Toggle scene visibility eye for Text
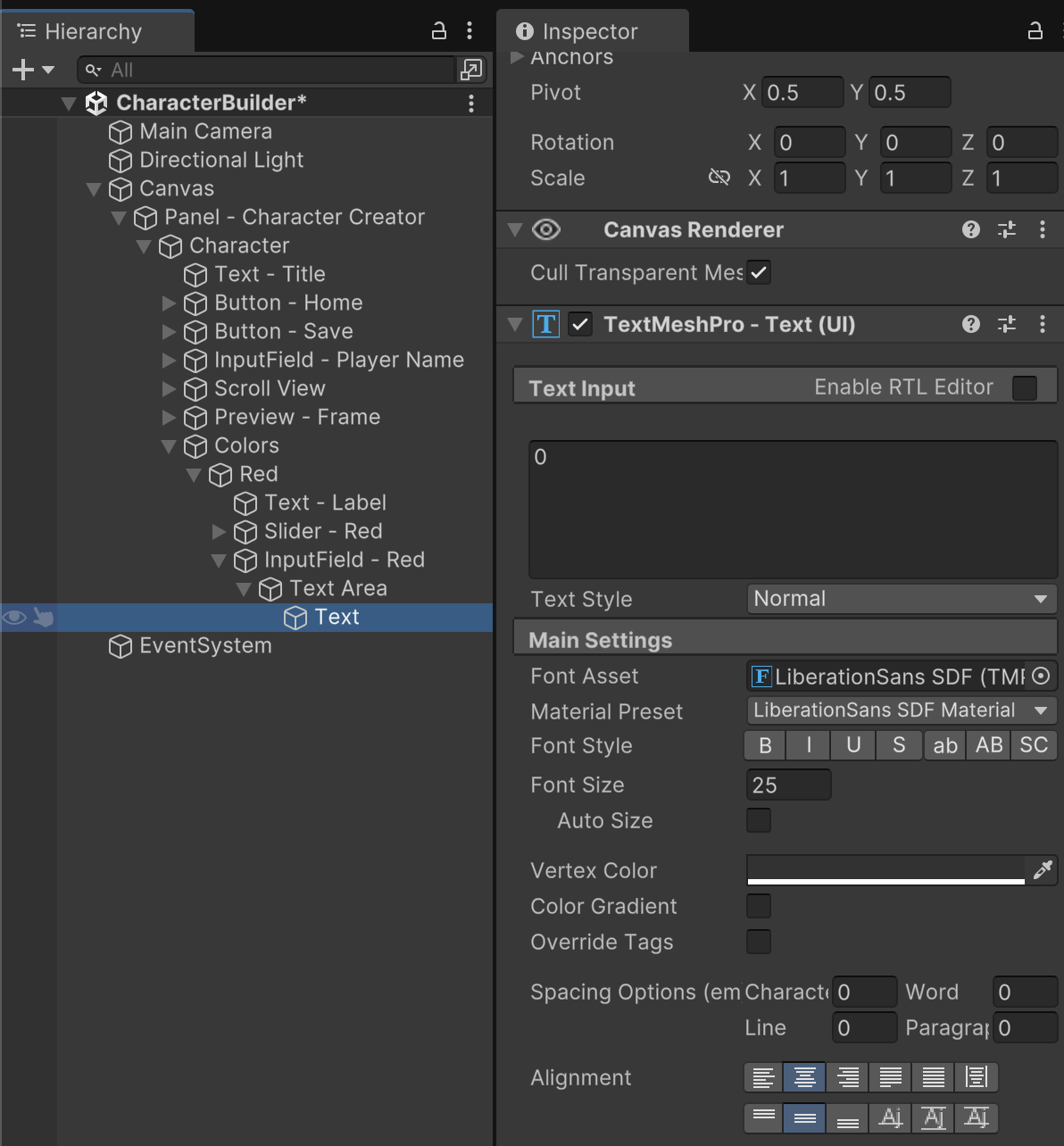 click(14, 618)
